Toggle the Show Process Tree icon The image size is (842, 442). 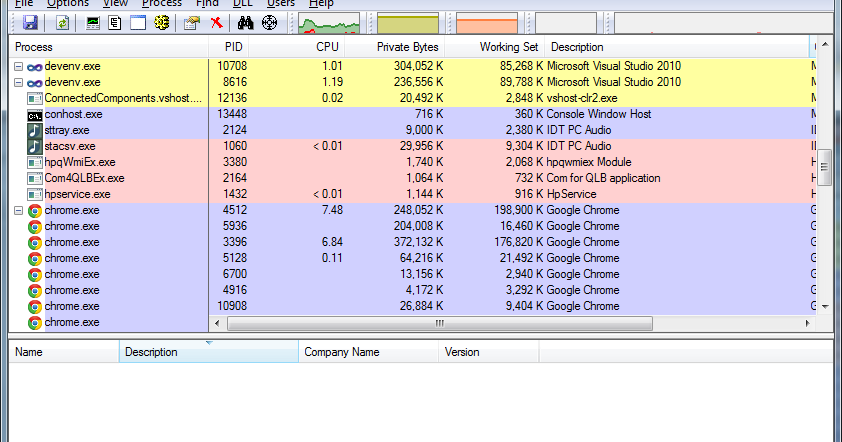(115, 23)
